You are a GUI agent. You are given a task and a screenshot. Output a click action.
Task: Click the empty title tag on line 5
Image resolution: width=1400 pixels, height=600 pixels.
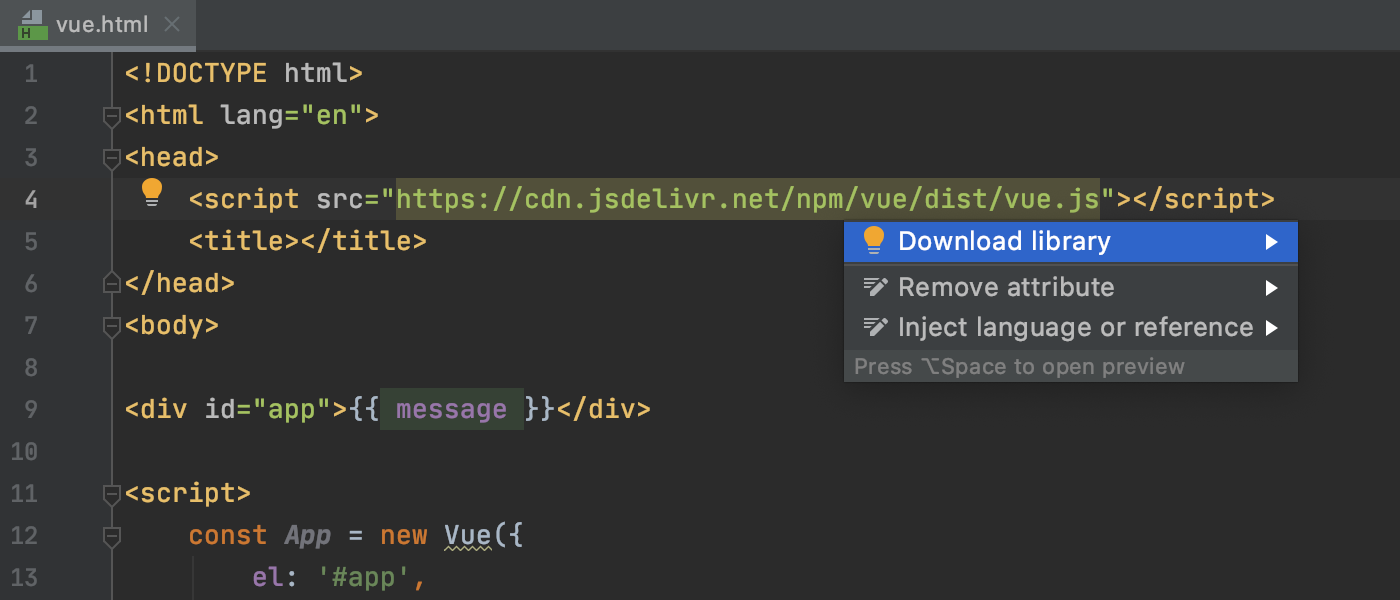308,241
